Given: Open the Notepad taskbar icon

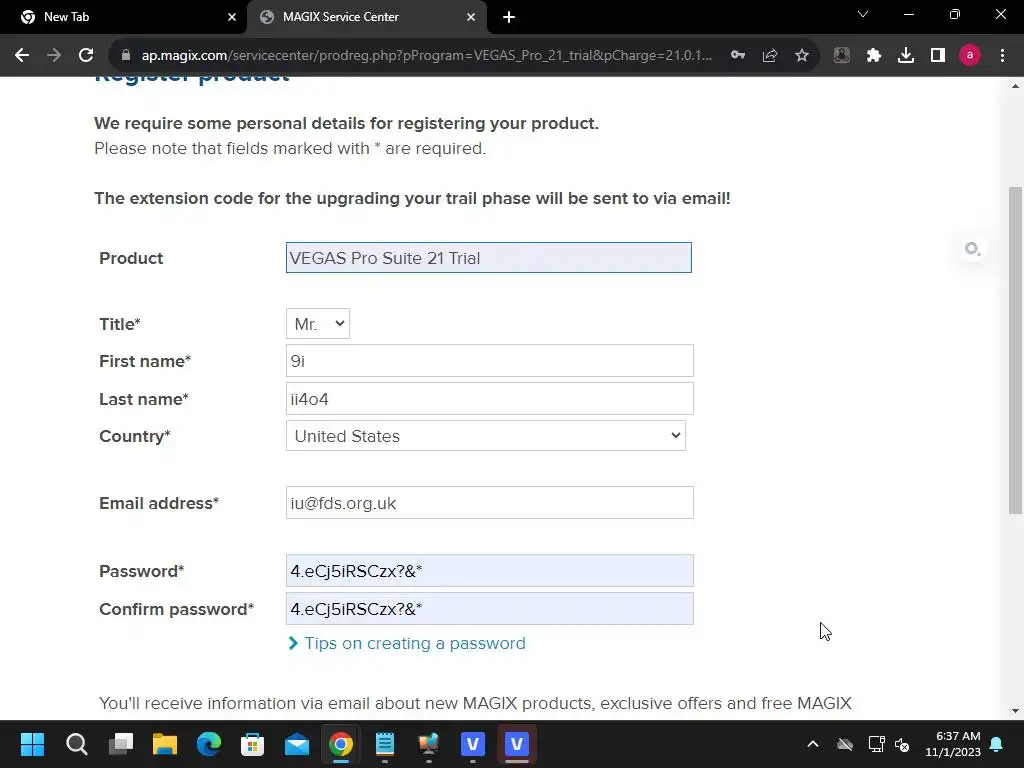Looking at the screenshot, I should coord(385,744).
